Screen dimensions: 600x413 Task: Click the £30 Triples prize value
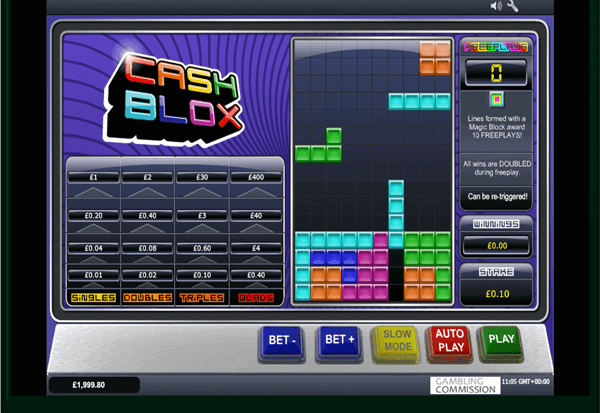click(x=202, y=177)
